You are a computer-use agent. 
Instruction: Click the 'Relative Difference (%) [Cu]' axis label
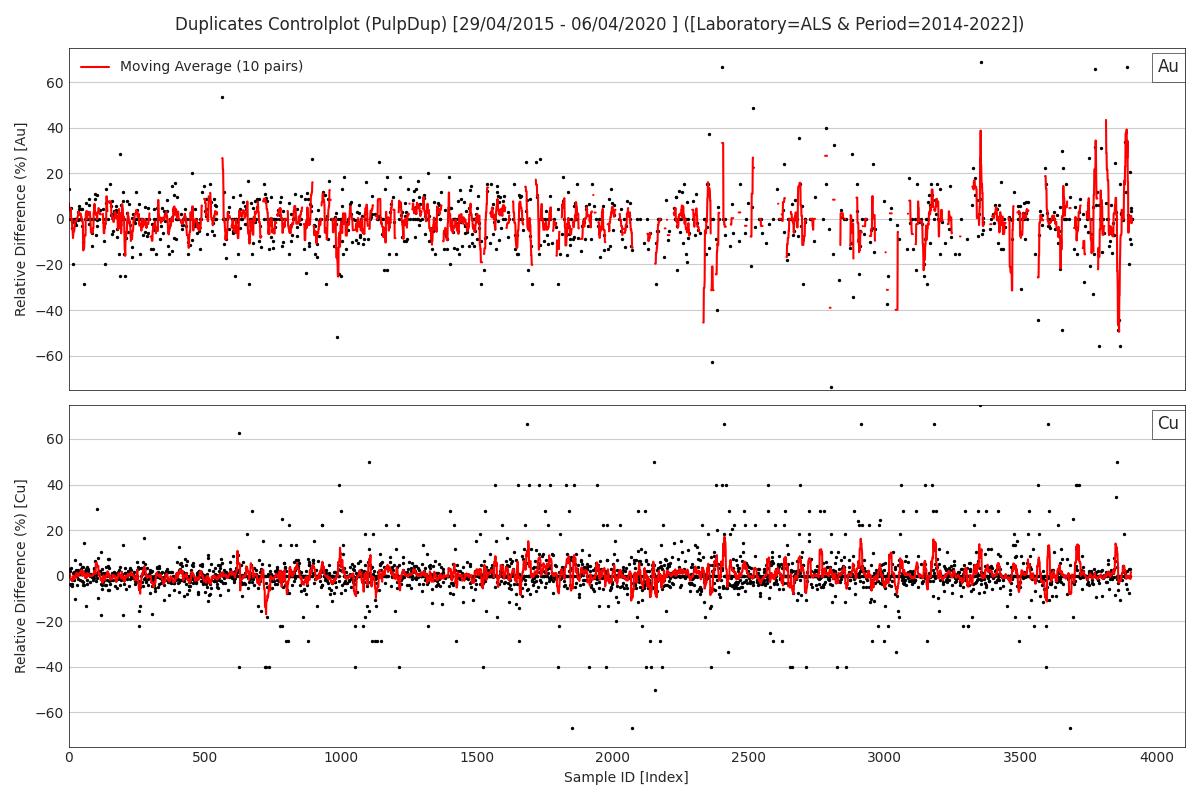(x=21, y=576)
